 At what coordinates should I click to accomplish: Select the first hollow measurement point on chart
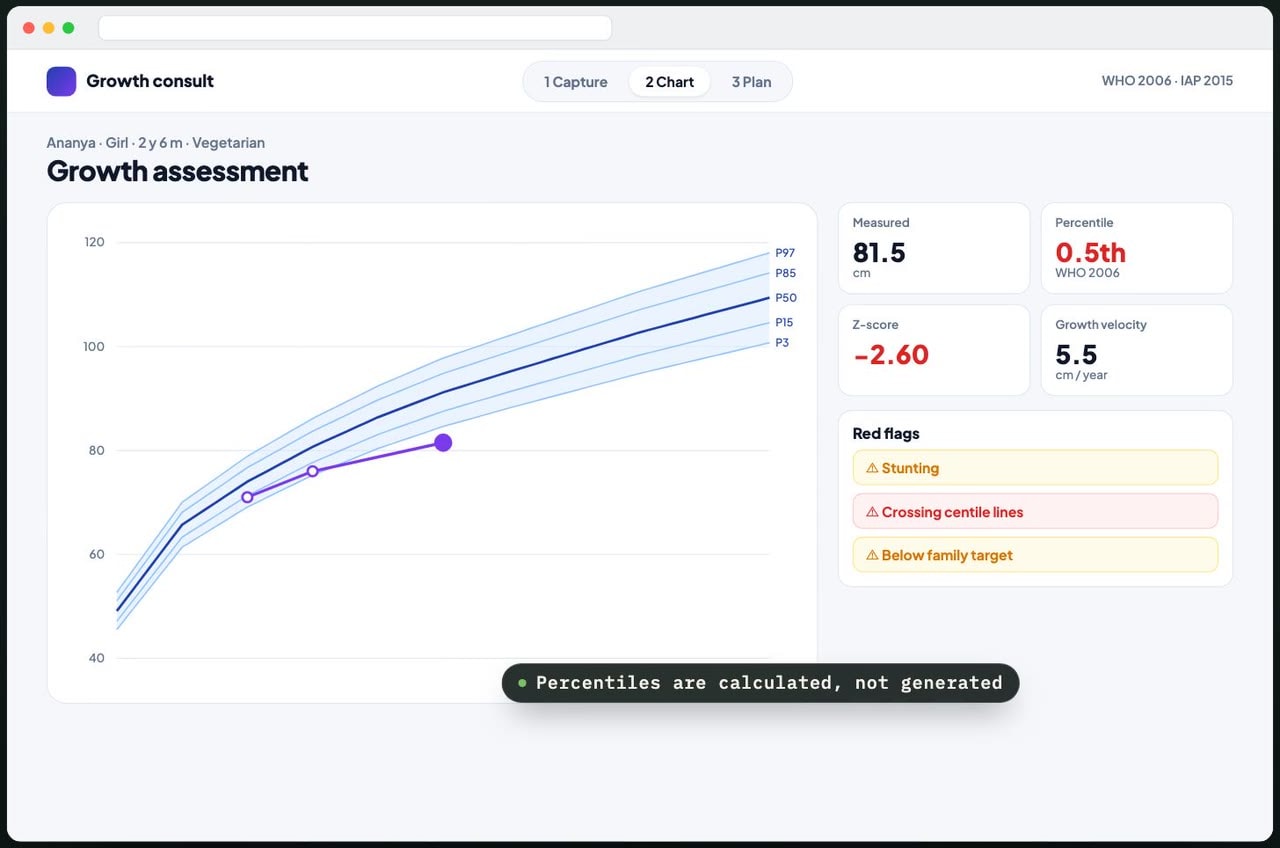(247, 497)
